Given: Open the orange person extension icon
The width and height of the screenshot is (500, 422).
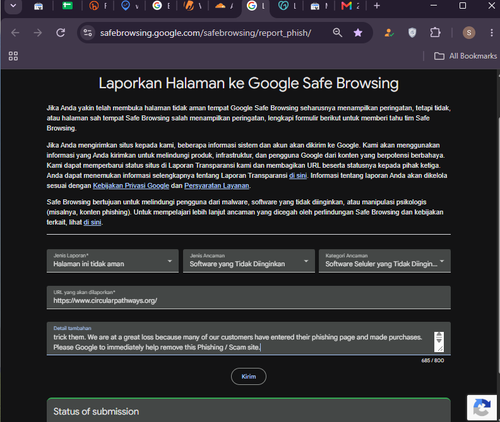Looking at the screenshot, I should 389,33.
